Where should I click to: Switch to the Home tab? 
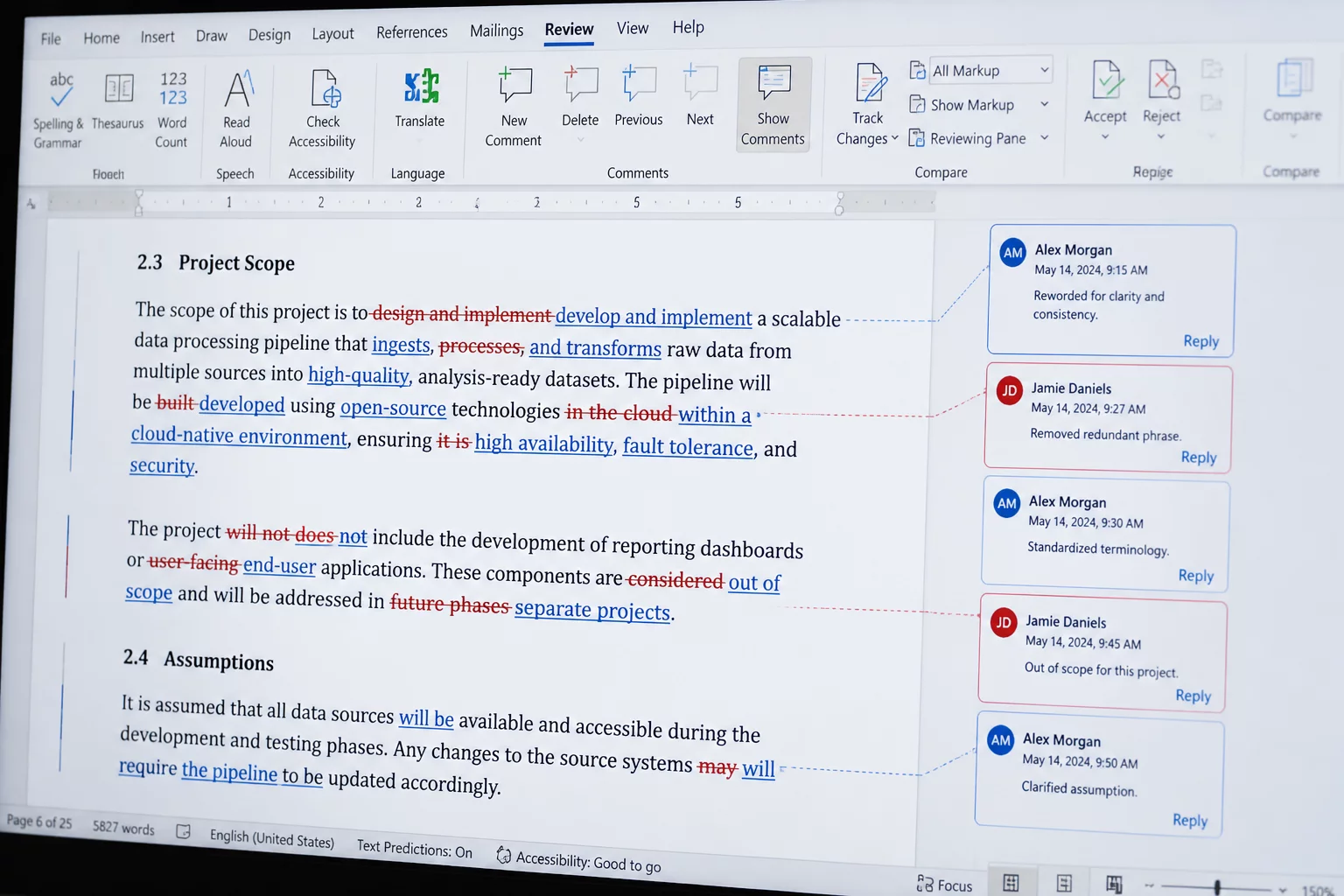tap(101, 38)
